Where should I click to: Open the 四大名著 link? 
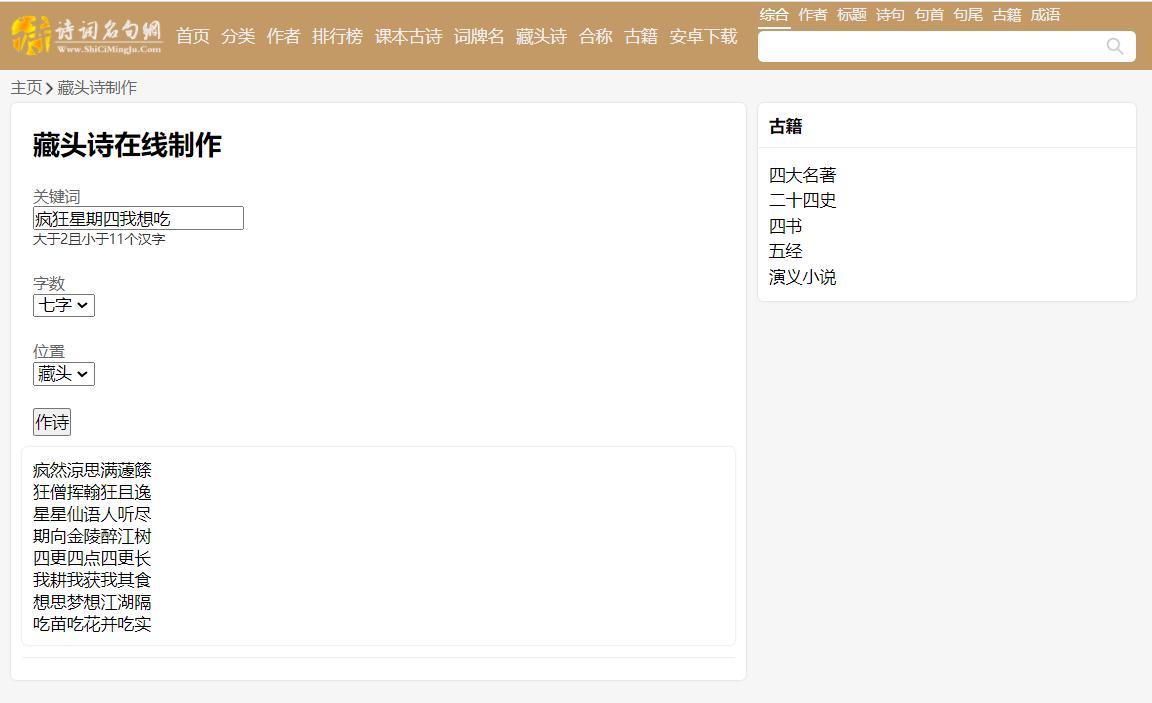[803, 174]
